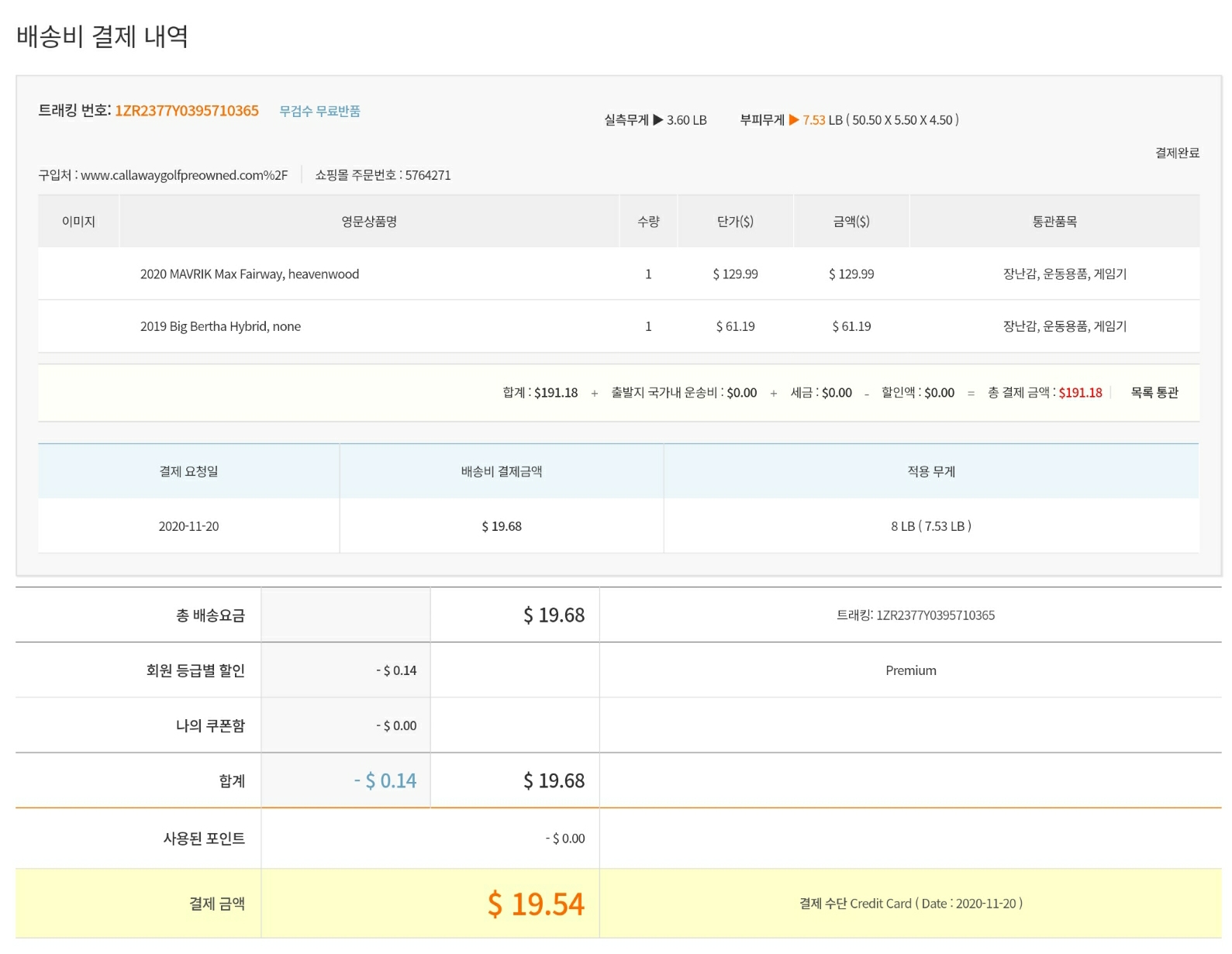Click the orange final amount $ 19.54
Viewport: 1232px width, 954px height.
[x=536, y=904]
